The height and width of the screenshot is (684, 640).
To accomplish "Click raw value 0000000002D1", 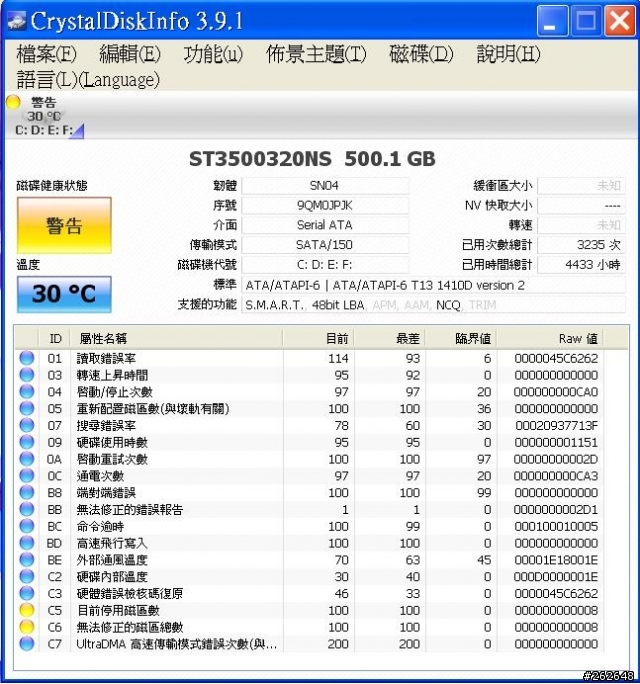I will (556, 509).
